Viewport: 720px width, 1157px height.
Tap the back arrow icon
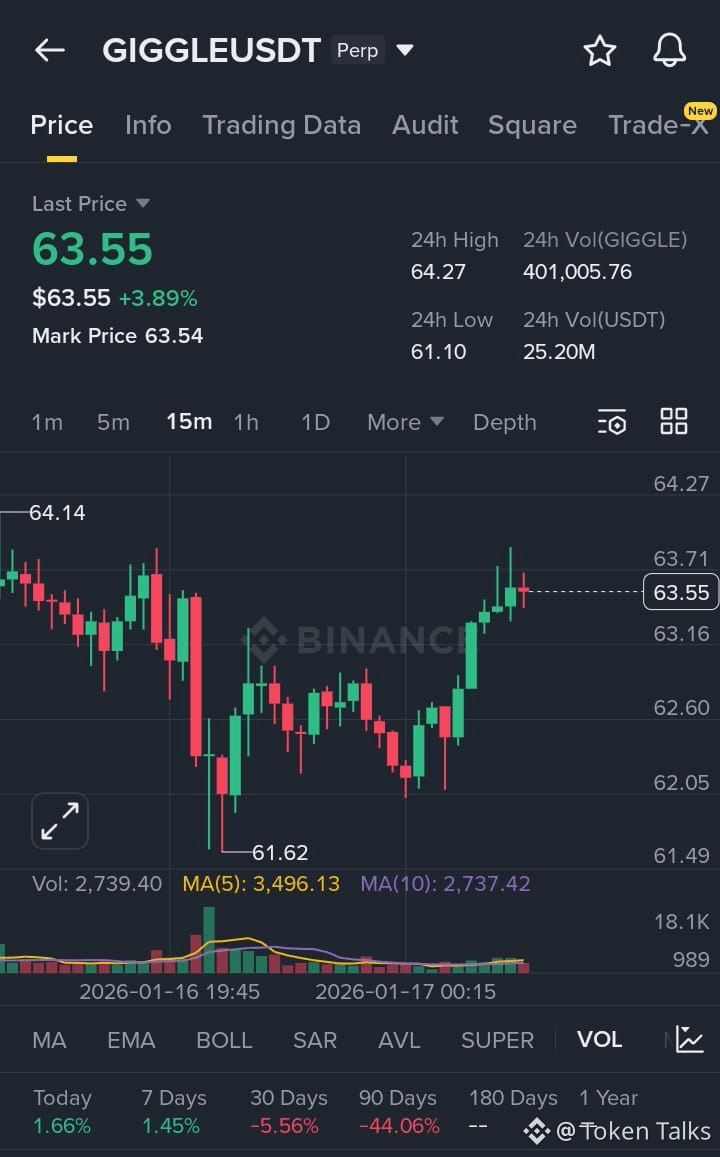(49, 50)
